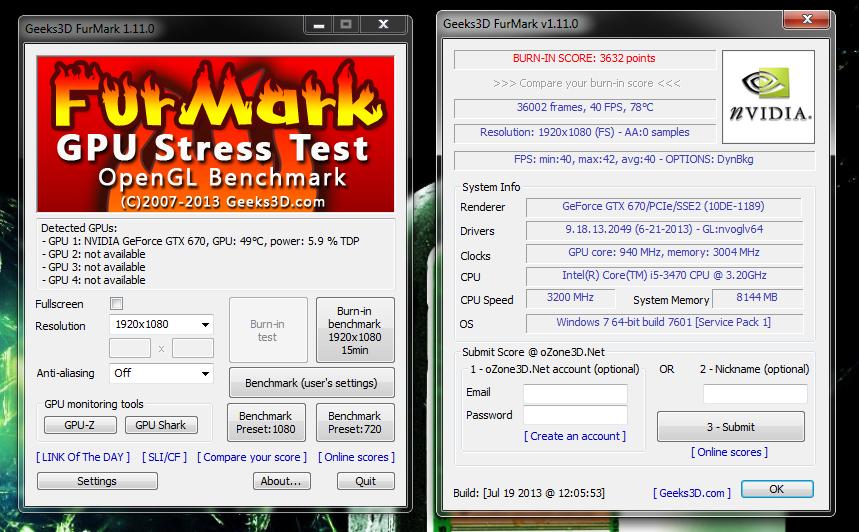Click the CPU Speed 3200 MHz field
Screen dimensions: 859x532
coord(570,298)
